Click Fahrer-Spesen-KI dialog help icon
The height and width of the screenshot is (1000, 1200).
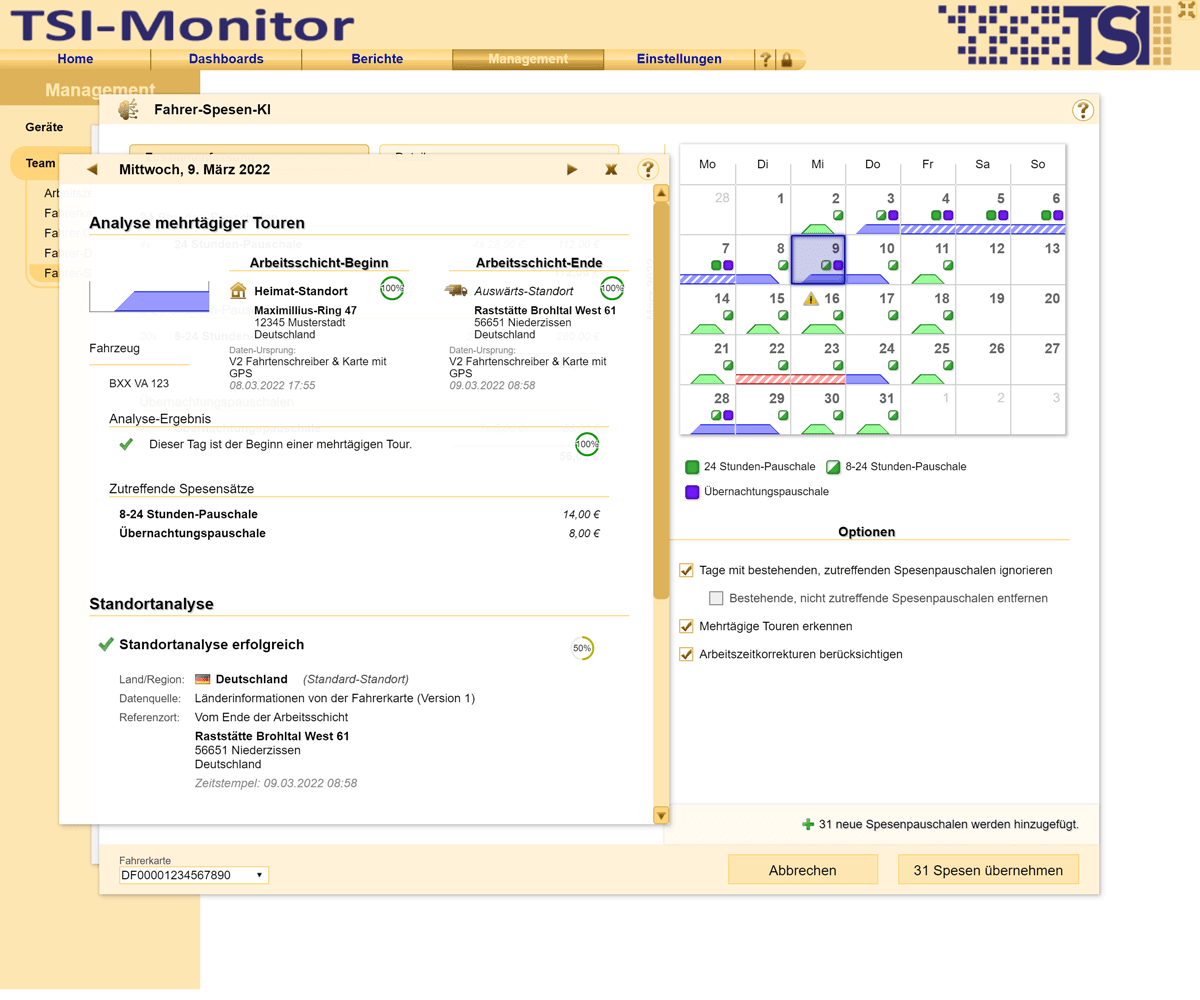(1082, 110)
